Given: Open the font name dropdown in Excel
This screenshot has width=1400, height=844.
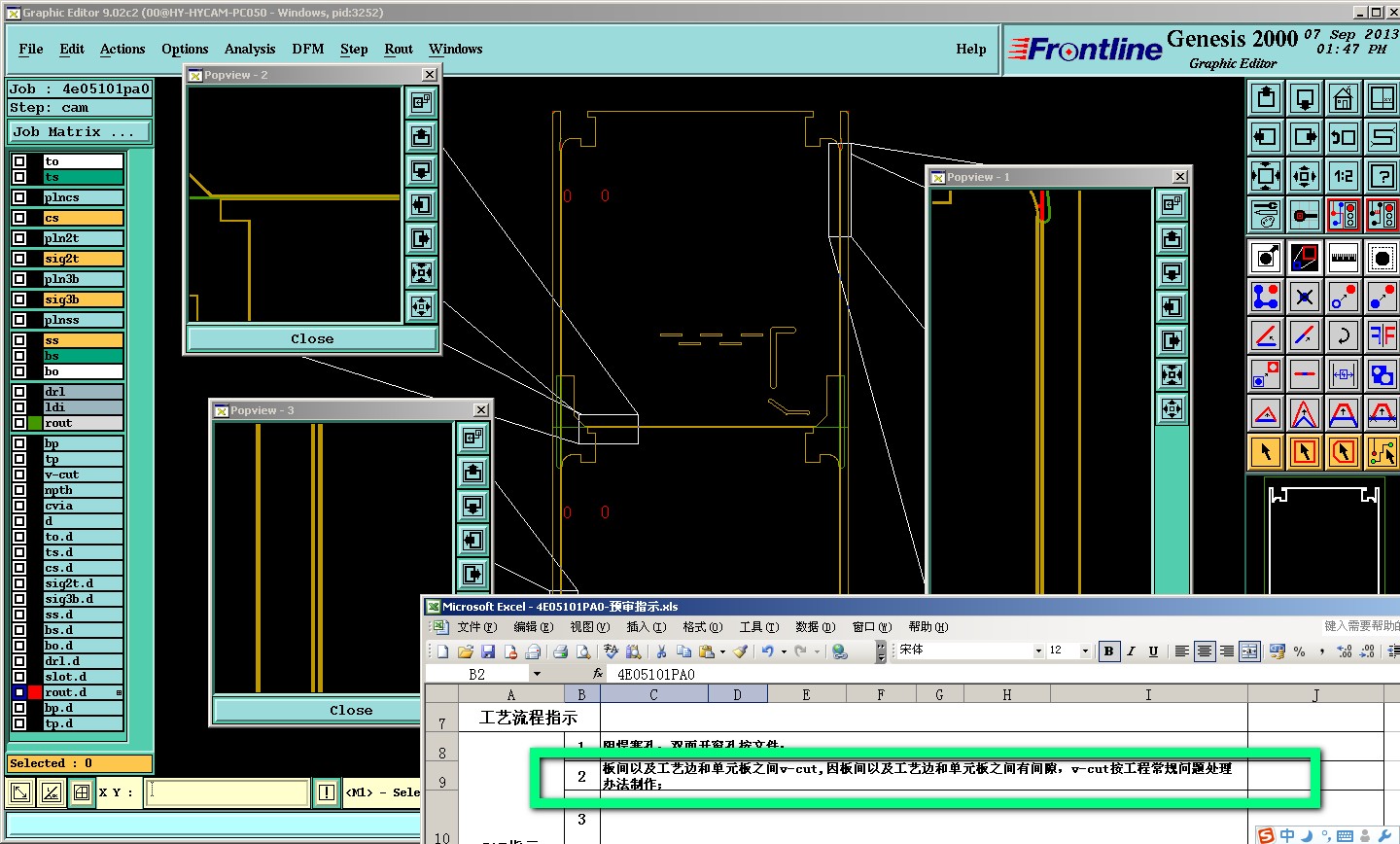Looking at the screenshot, I should 1038,651.
